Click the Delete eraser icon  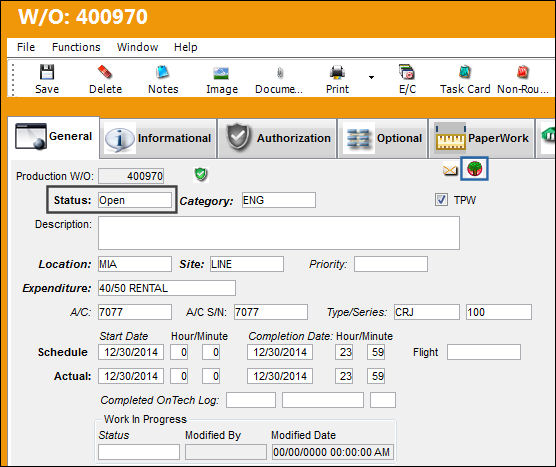[105, 72]
